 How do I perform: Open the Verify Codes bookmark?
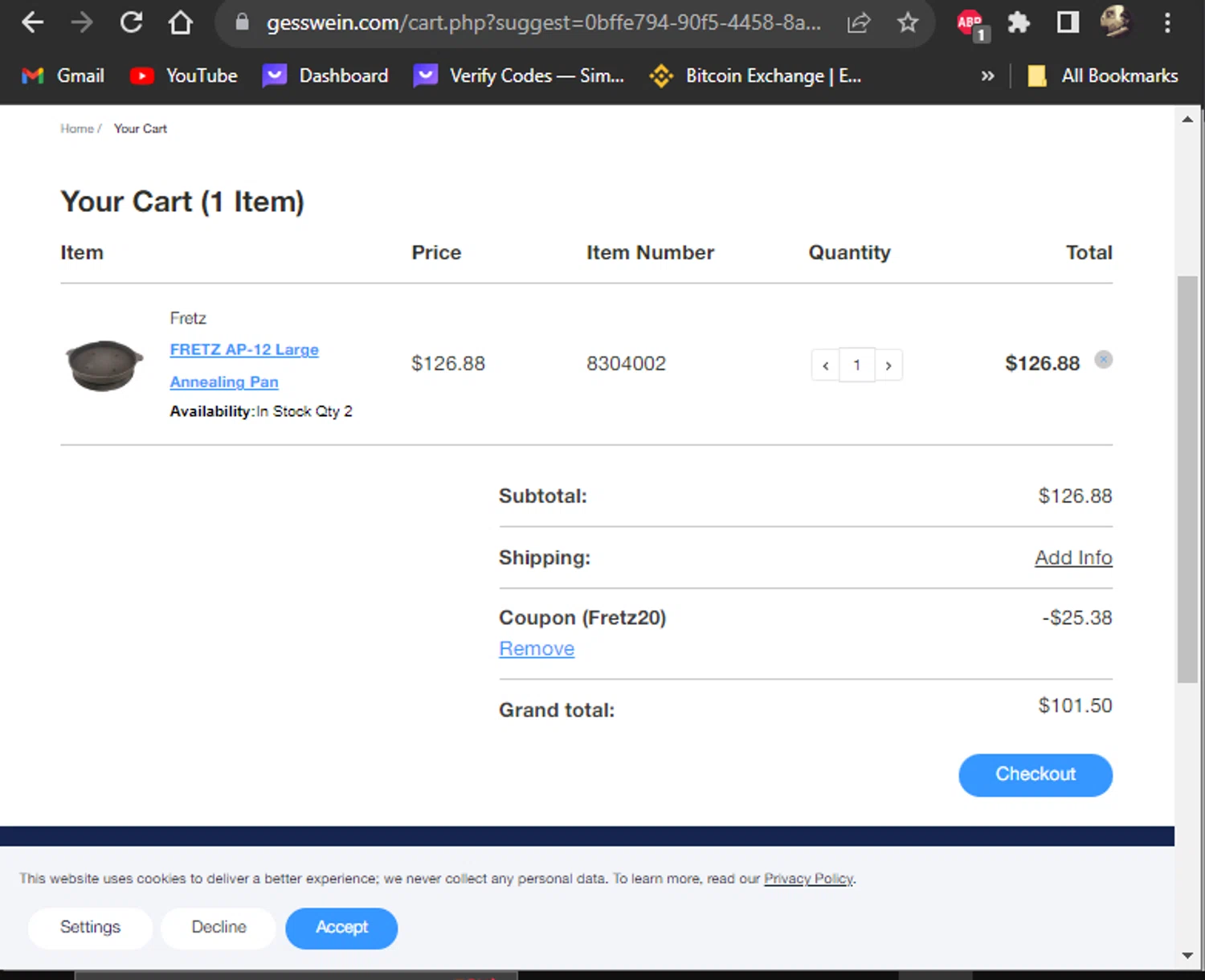click(x=519, y=76)
